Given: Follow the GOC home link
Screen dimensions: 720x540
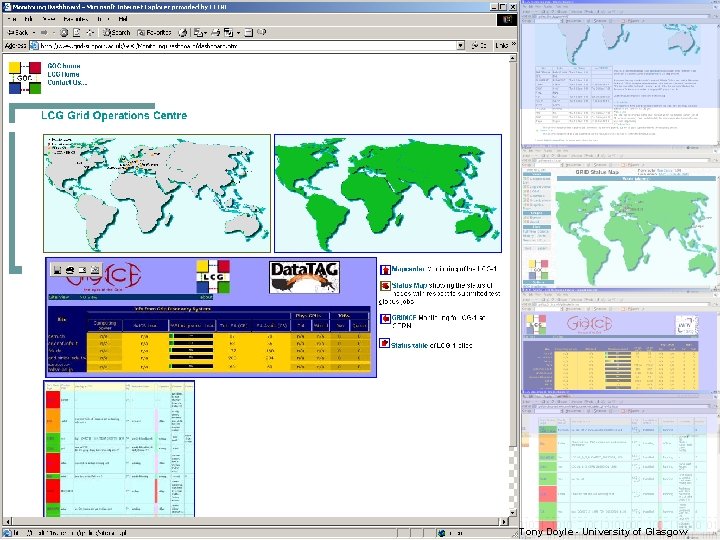Looking at the screenshot, I should tap(64, 66).
